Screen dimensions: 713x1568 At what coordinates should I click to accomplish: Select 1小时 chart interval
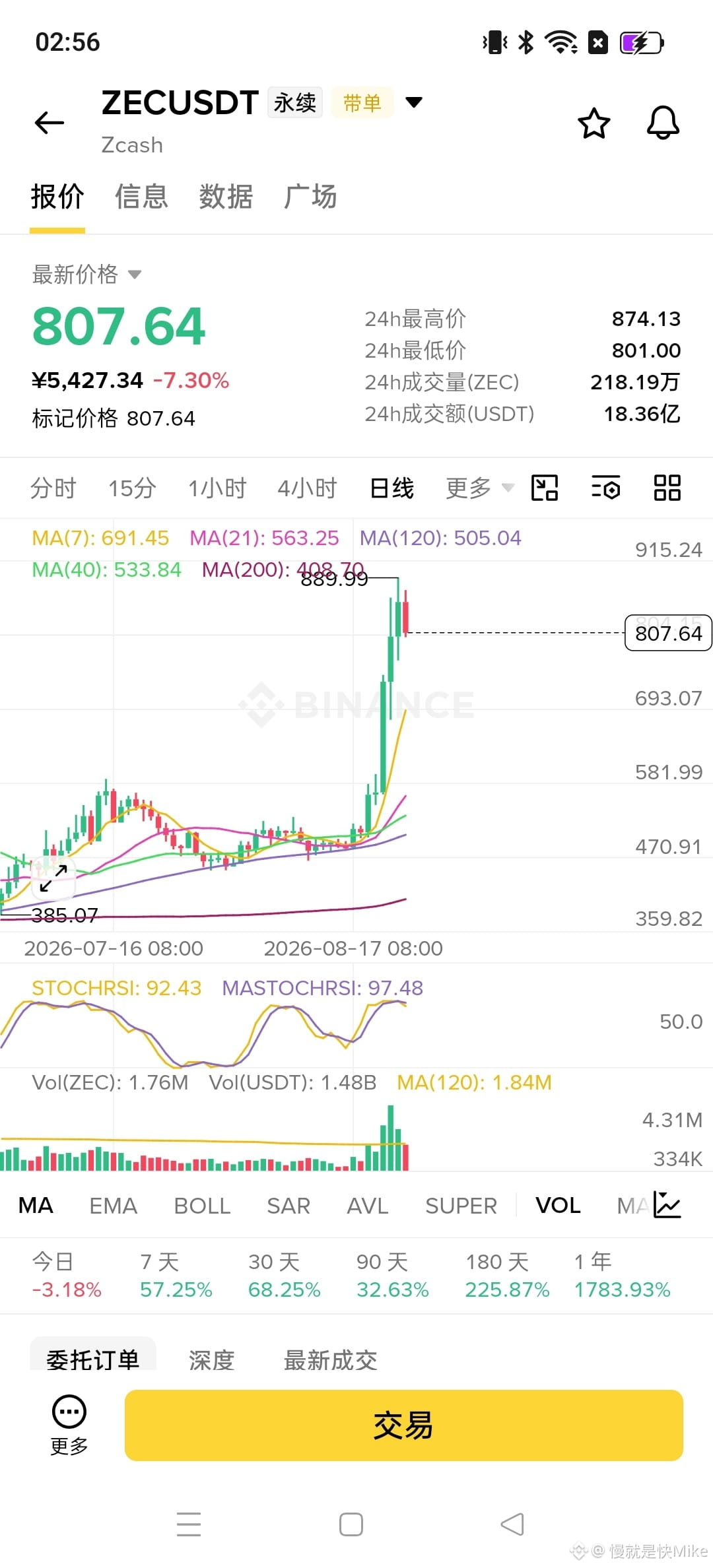pos(217,488)
